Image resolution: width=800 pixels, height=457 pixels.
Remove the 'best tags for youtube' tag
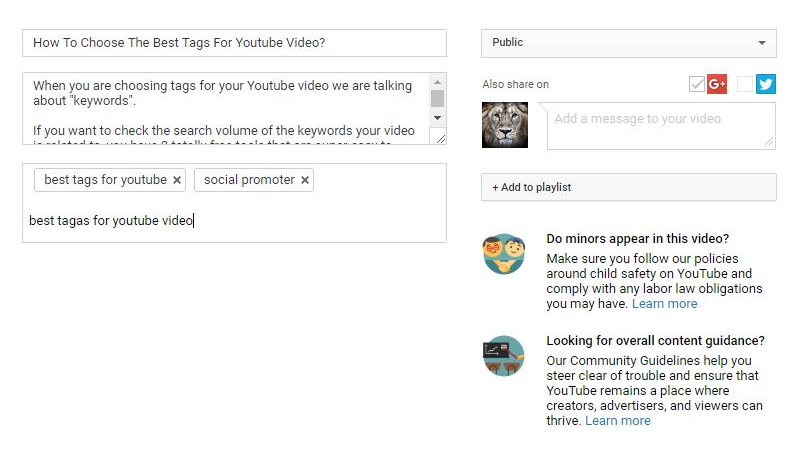[177, 180]
